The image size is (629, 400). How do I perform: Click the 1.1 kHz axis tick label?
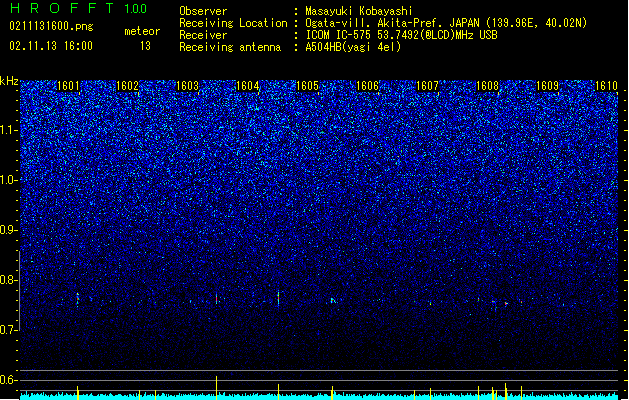coord(8,130)
